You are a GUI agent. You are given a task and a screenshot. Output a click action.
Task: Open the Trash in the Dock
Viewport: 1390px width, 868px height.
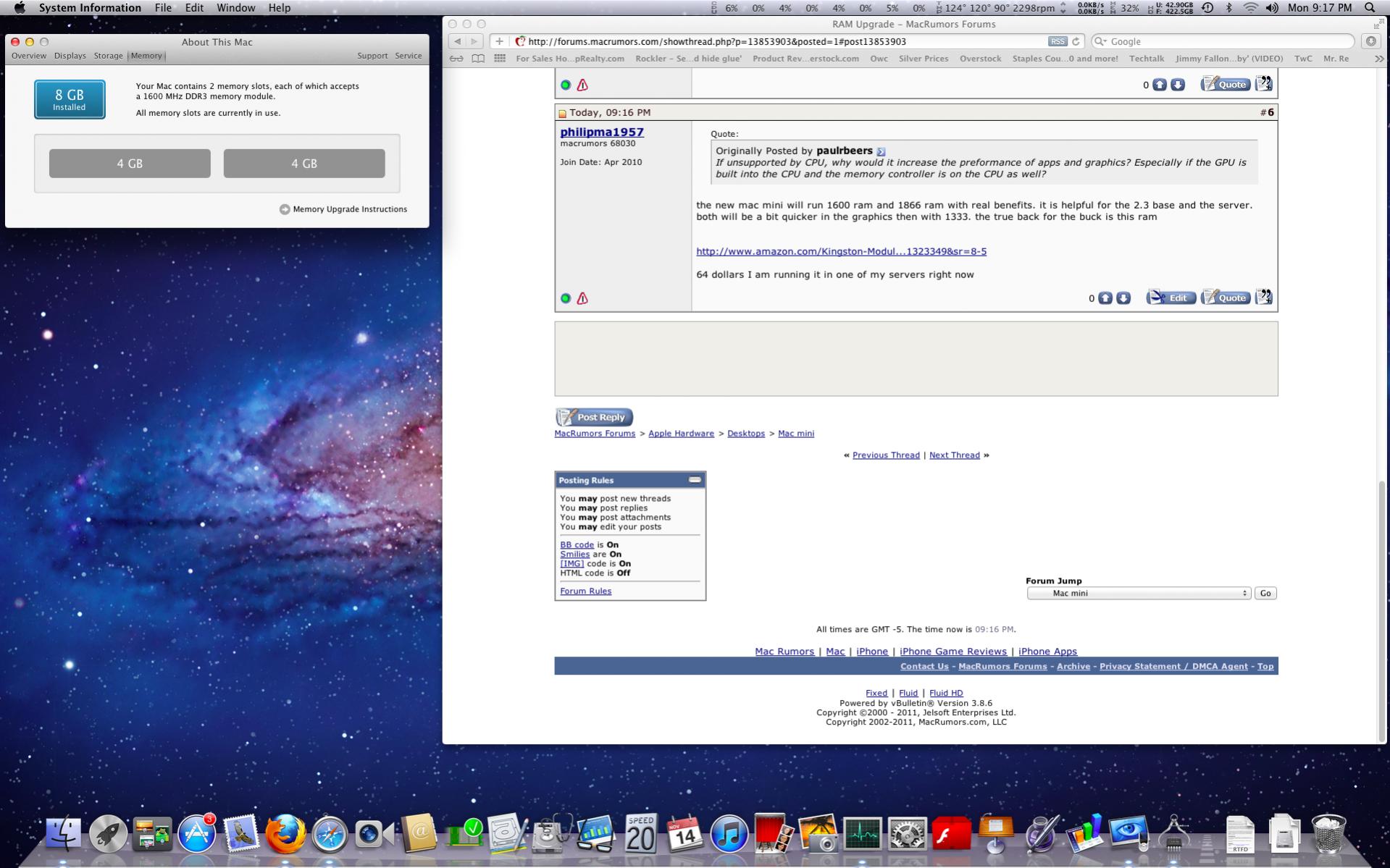point(1329,835)
